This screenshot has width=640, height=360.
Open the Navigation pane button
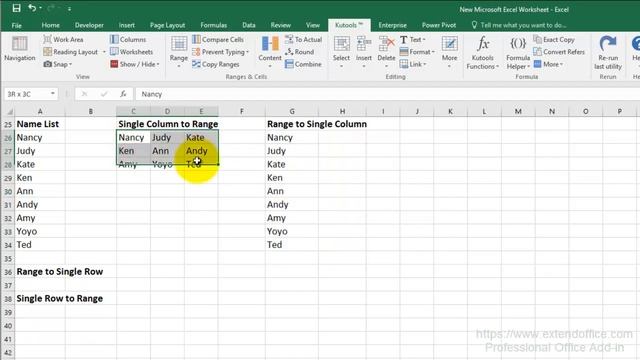coord(20,49)
